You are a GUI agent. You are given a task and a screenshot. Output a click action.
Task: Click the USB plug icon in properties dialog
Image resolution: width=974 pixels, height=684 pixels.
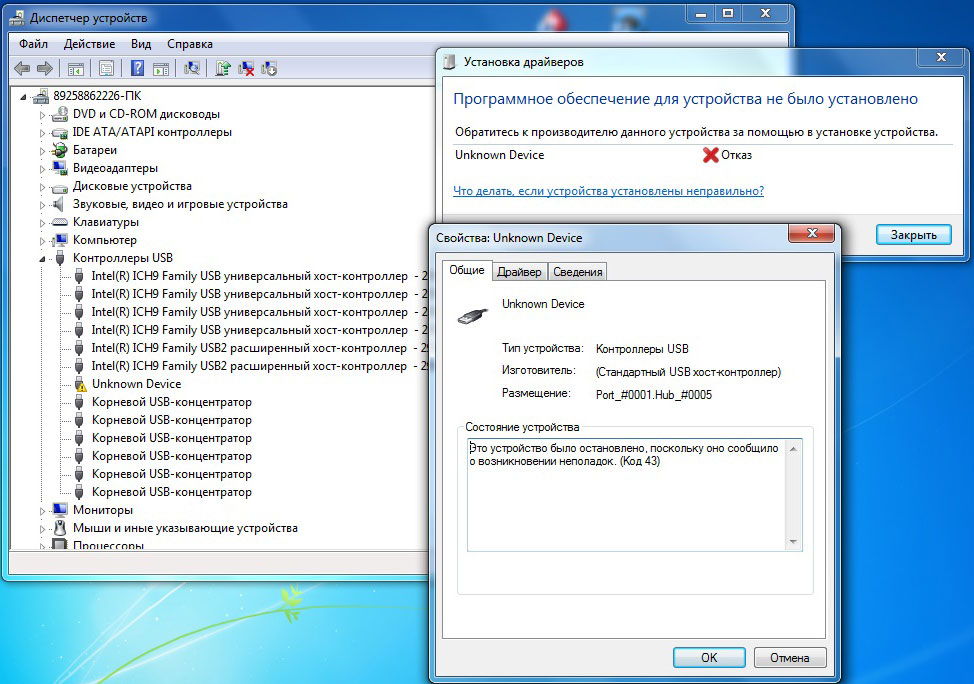tap(472, 317)
